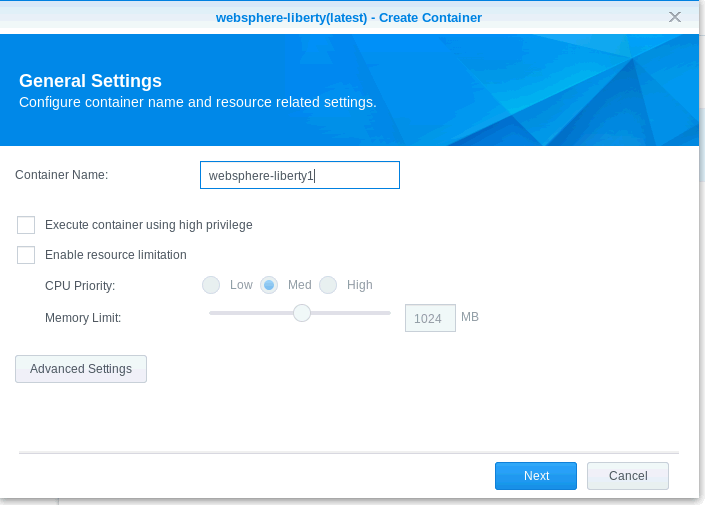Click the 1024 memory value box
The width and height of the screenshot is (705, 505).
pyautogui.click(x=430, y=318)
